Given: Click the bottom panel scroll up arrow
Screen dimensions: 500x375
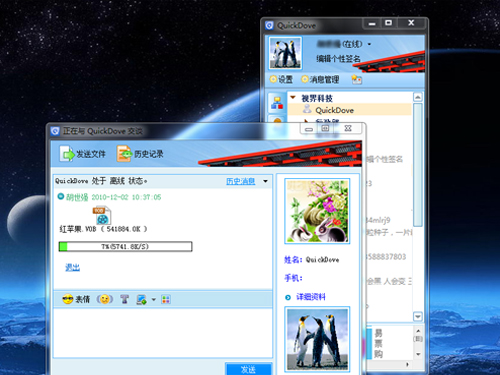Looking at the screenshot, I should coord(418,331).
